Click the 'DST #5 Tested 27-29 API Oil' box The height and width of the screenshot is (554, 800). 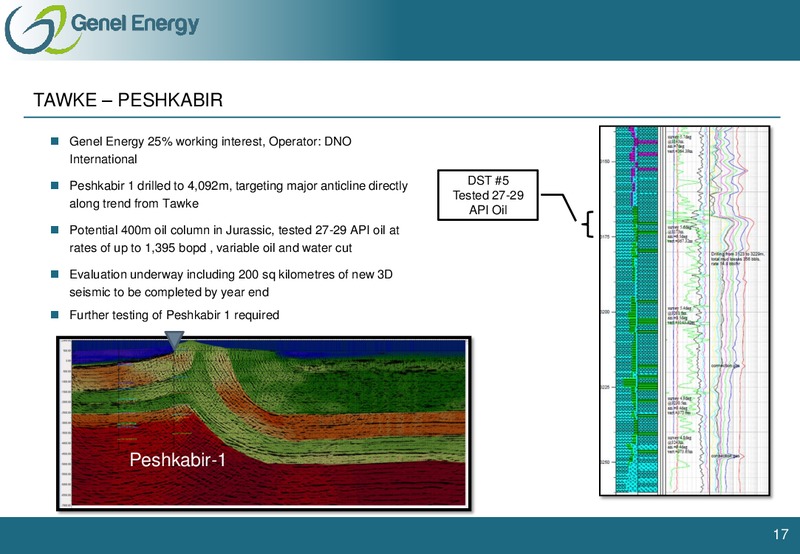(x=488, y=195)
